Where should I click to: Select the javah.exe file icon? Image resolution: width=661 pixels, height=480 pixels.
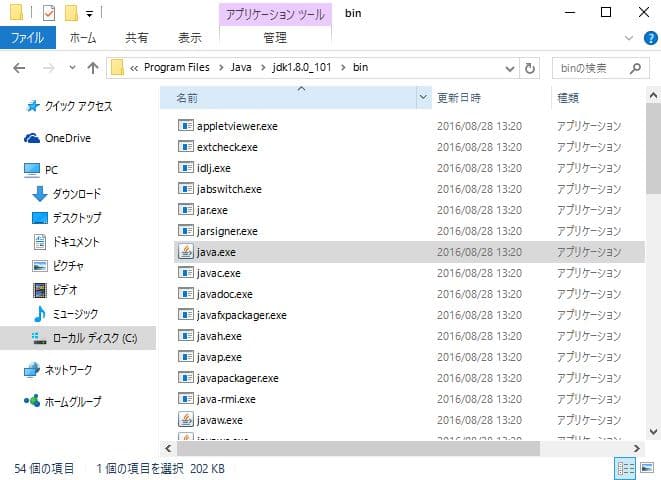(185, 336)
